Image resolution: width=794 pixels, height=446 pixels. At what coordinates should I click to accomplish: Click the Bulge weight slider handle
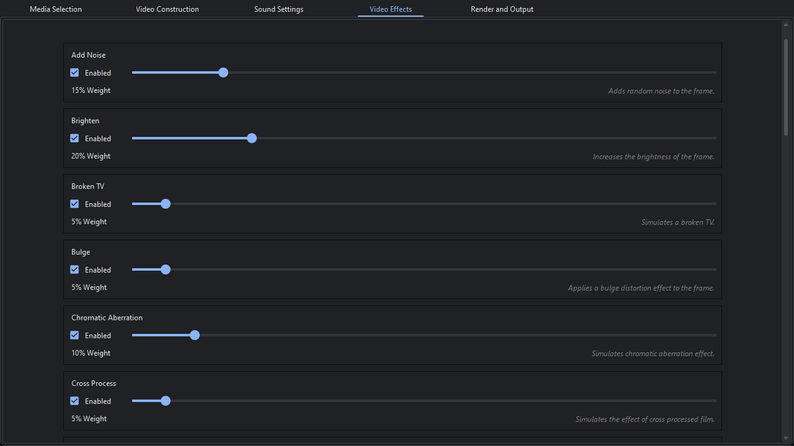coord(166,270)
